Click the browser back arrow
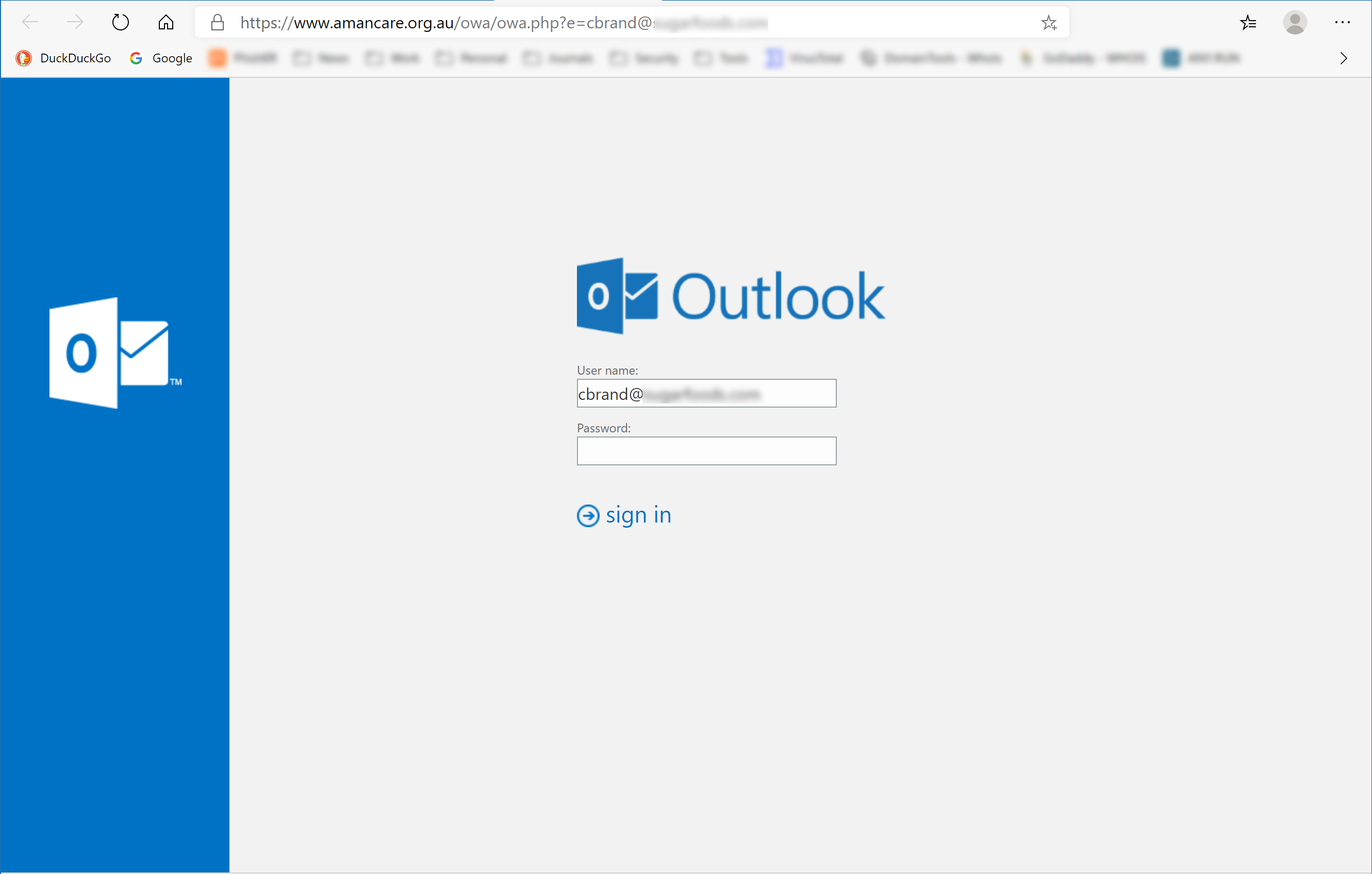Viewport: 1372px width, 874px height. click(x=29, y=23)
